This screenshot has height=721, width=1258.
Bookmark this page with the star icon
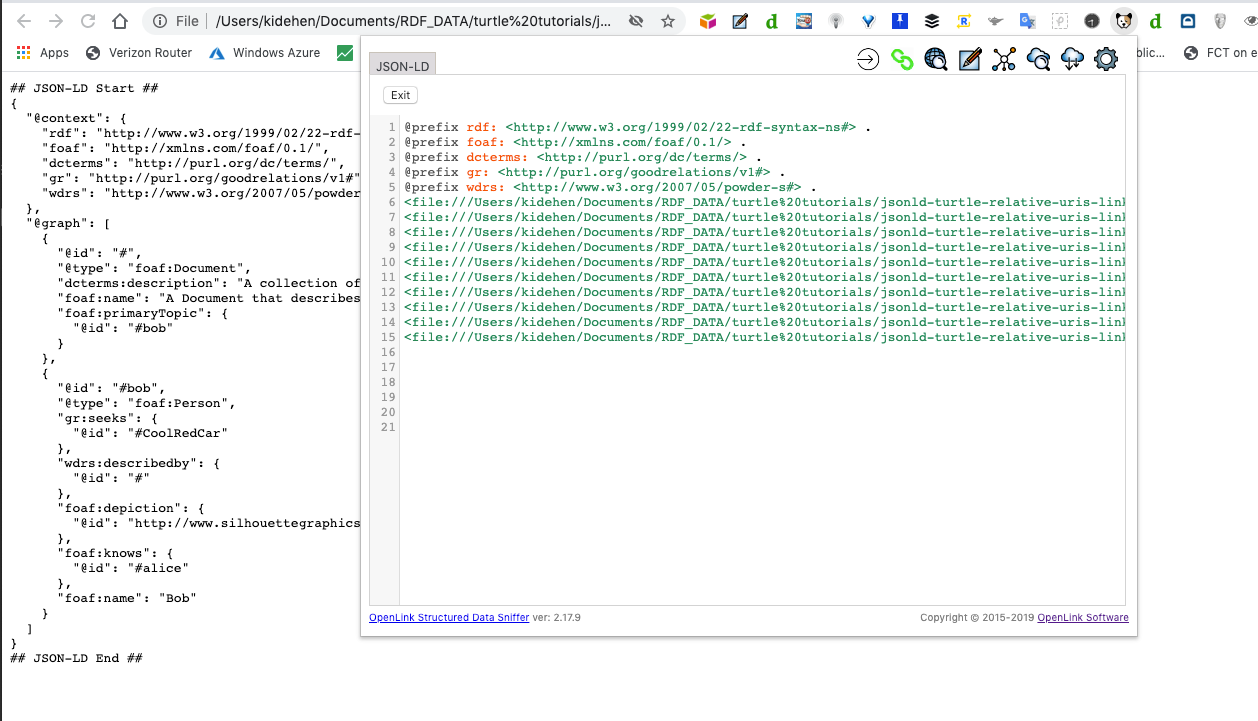[668, 21]
